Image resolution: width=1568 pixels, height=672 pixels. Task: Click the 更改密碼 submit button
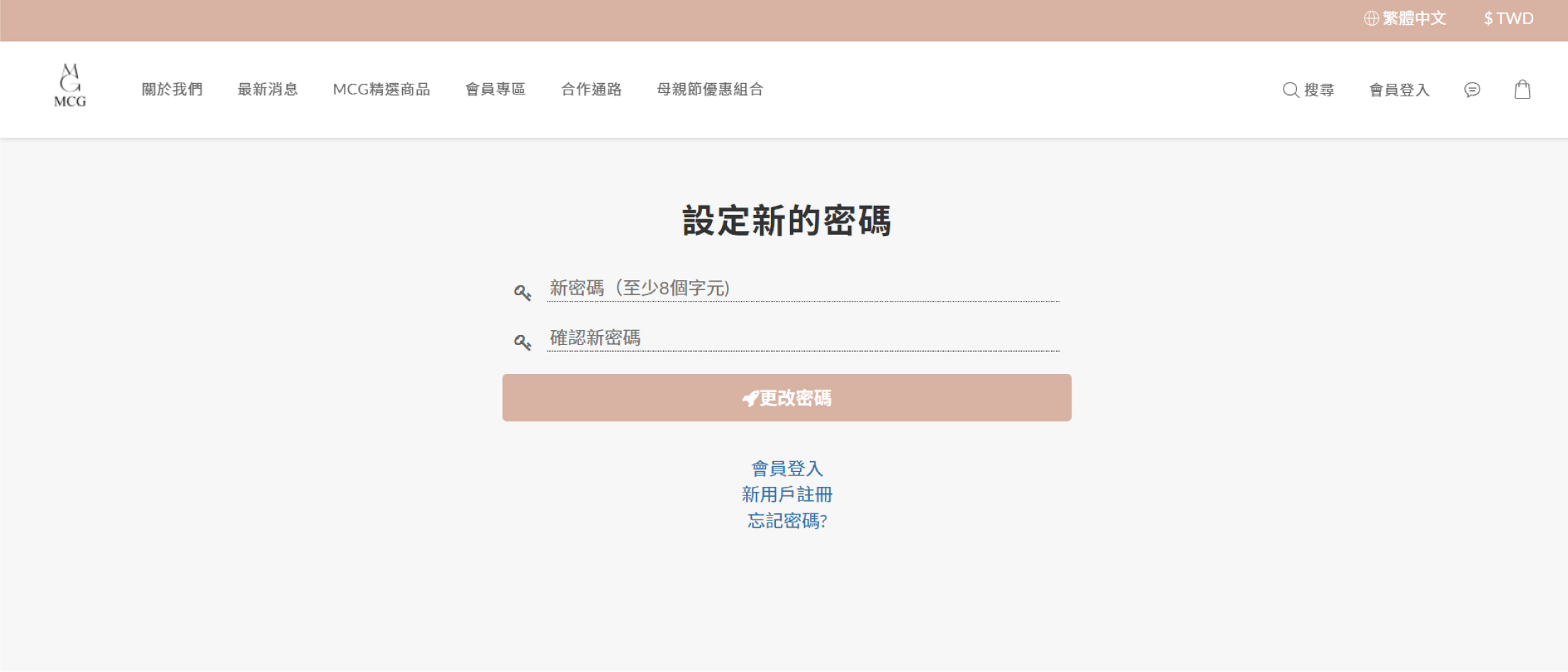tap(786, 397)
